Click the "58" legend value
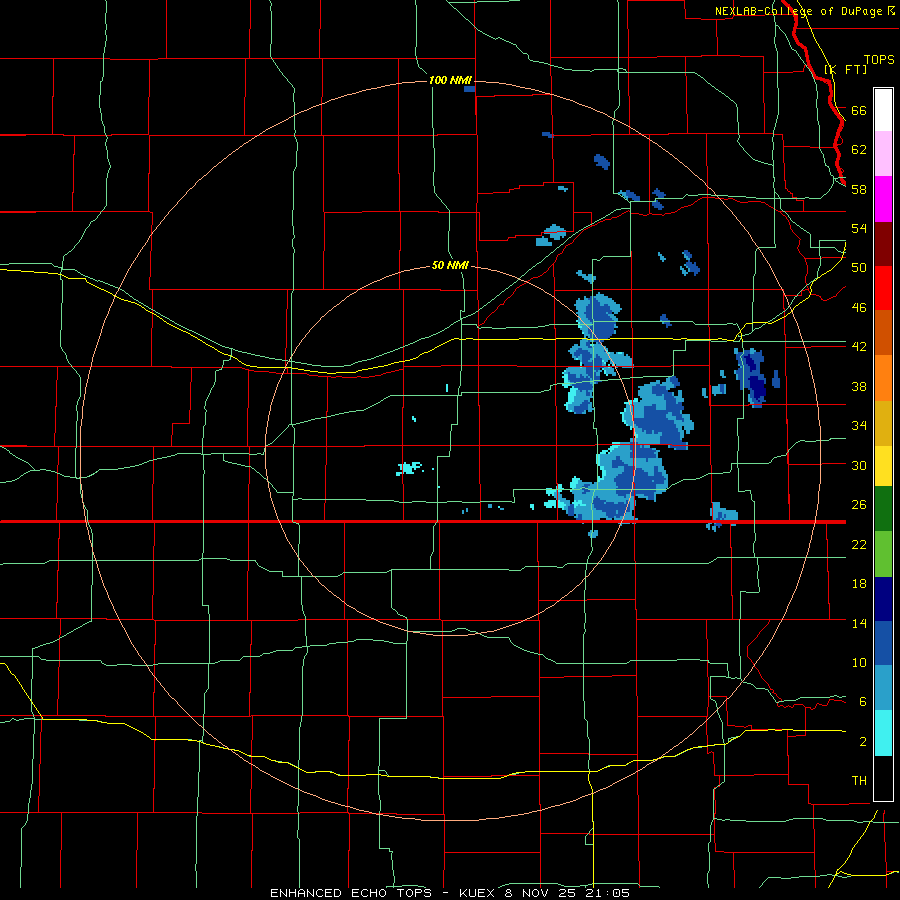This screenshot has width=900, height=900. (x=859, y=189)
